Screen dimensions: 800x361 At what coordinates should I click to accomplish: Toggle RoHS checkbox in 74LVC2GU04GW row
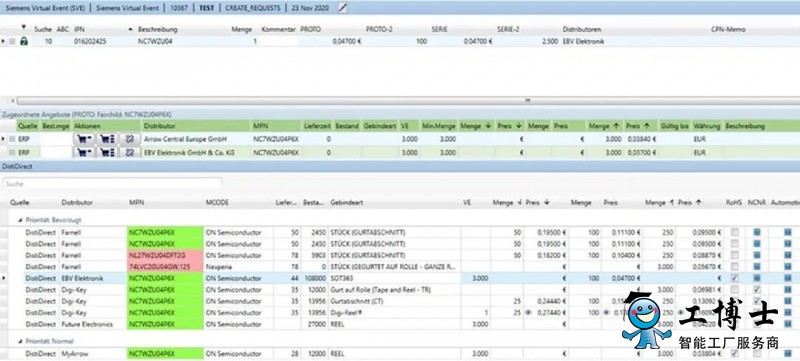tap(734, 267)
